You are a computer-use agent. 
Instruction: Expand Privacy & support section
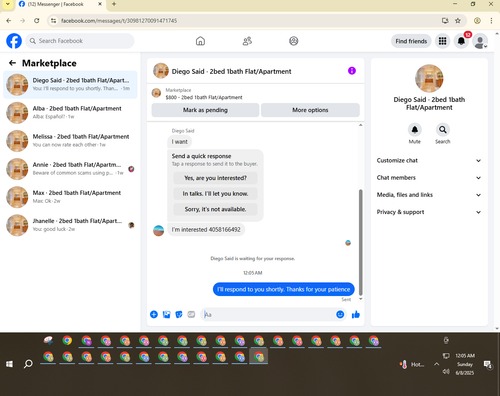(x=429, y=212)
